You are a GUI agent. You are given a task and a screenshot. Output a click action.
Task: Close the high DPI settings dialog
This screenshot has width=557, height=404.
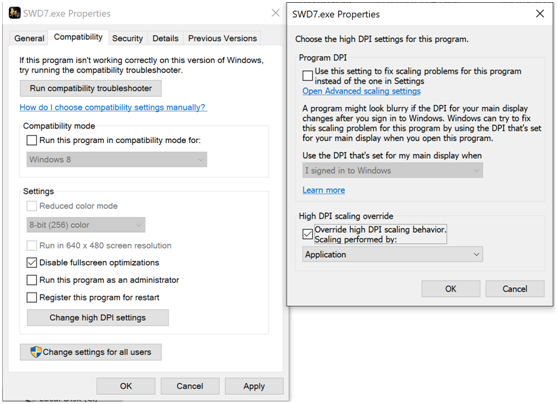(x=540, y=14)
